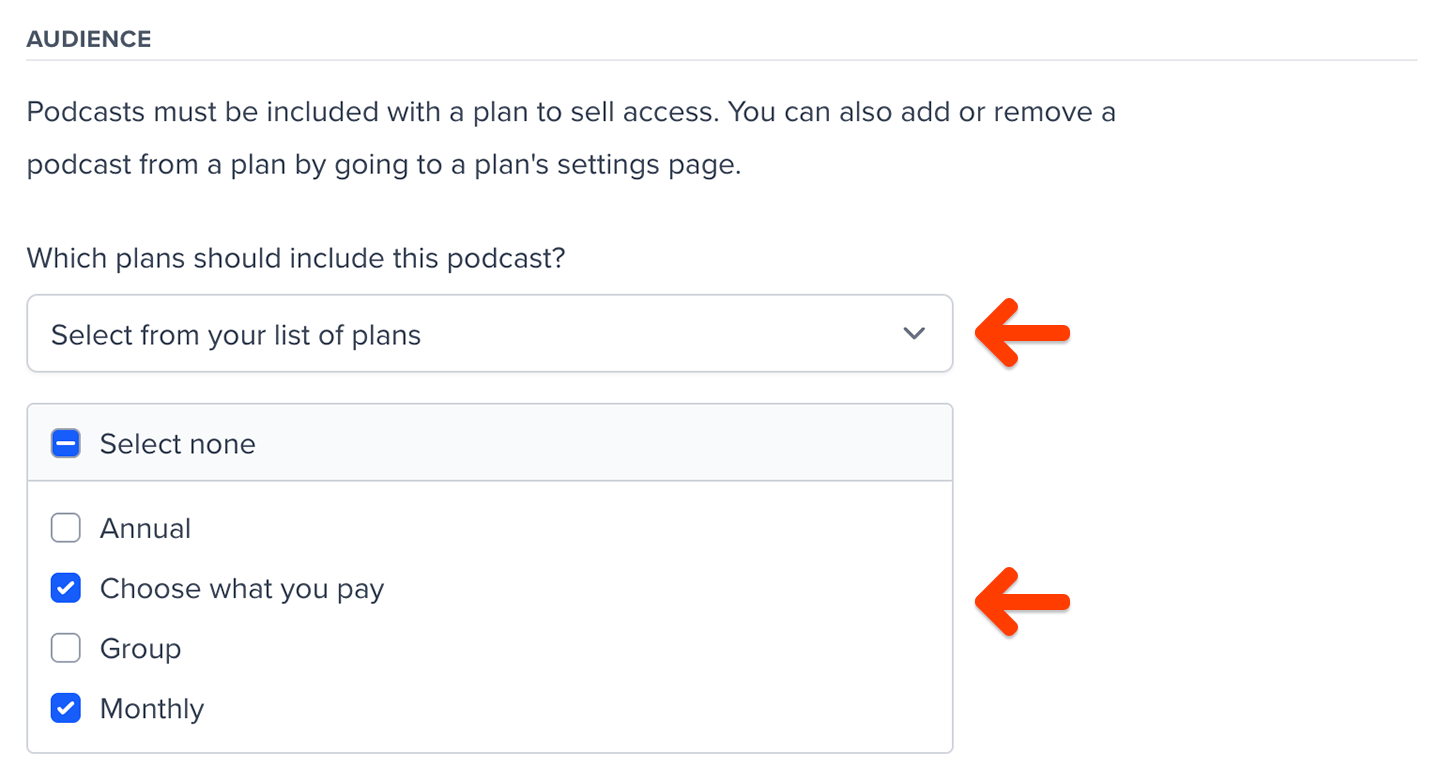The width and height of the screenshot is (1440, 783).
Task: Click the Annual plan label text
Action: (x=145, y=528)
